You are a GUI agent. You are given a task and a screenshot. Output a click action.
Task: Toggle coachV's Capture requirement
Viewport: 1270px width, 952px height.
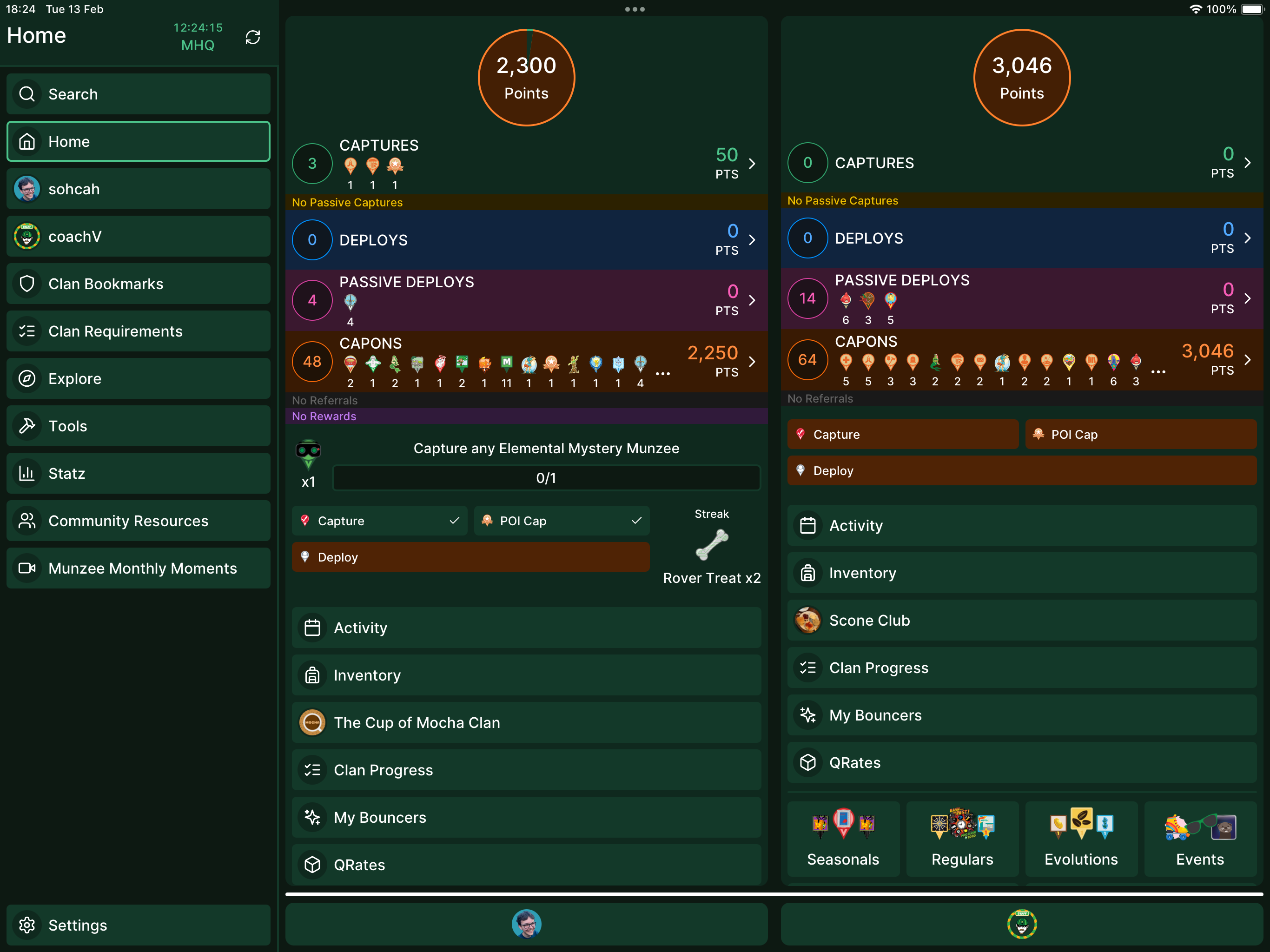tap(903, 434)
